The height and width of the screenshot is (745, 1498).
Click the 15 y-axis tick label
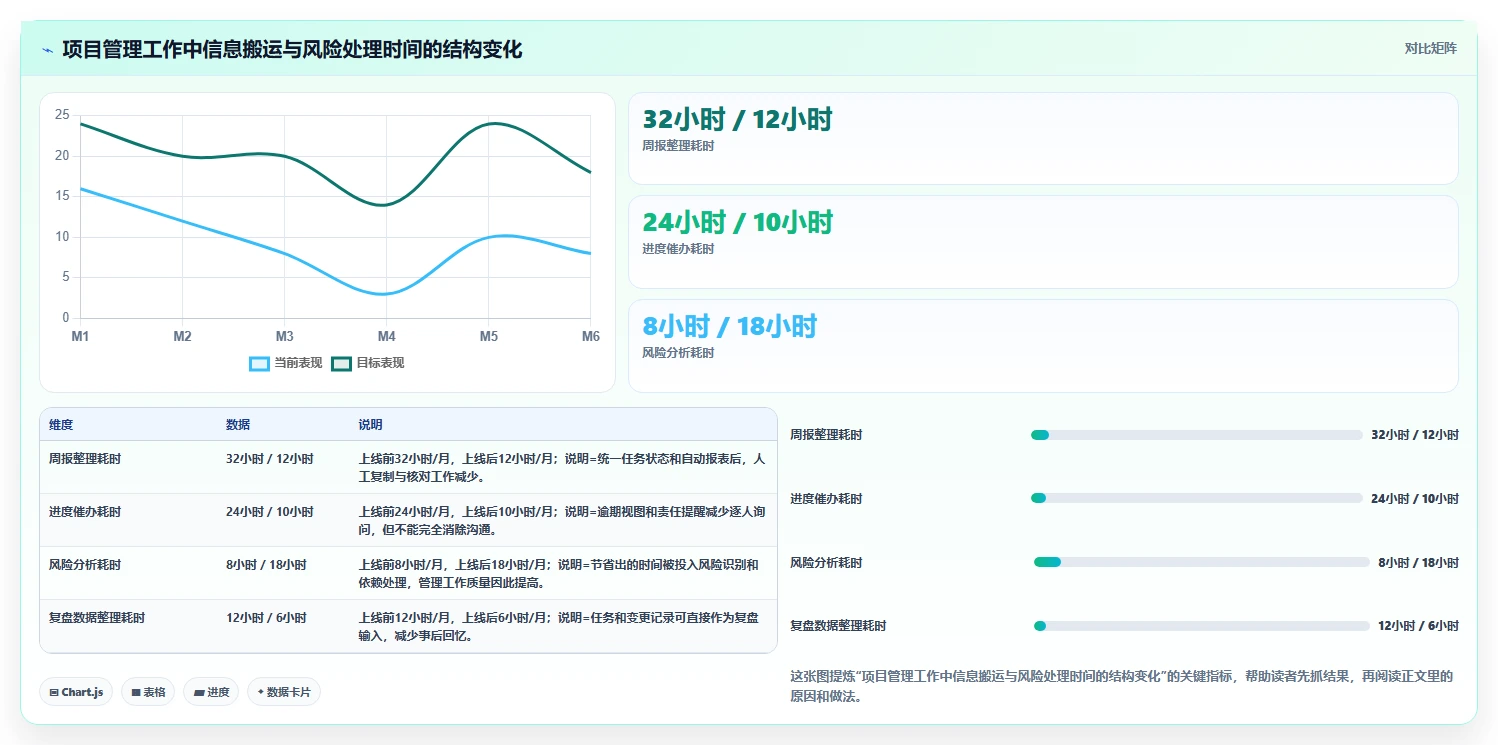click(62, 196)
